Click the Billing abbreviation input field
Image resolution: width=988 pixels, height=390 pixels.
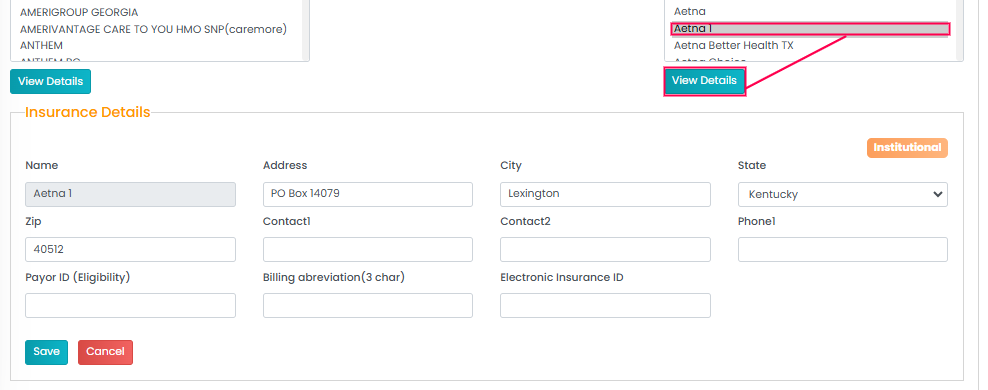(x=368, y=306)
